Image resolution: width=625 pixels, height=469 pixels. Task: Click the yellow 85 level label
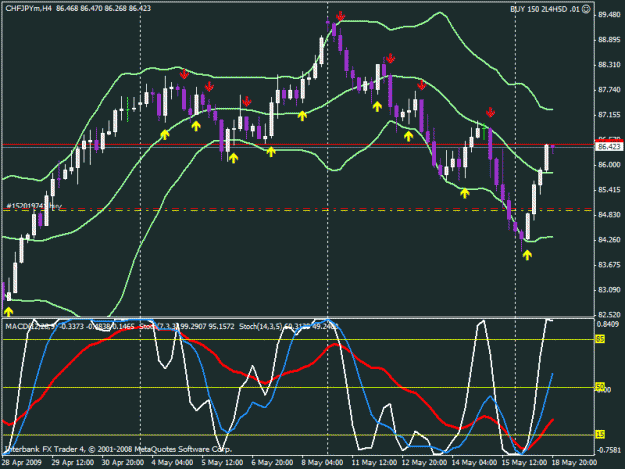click(x=600, y=339)
